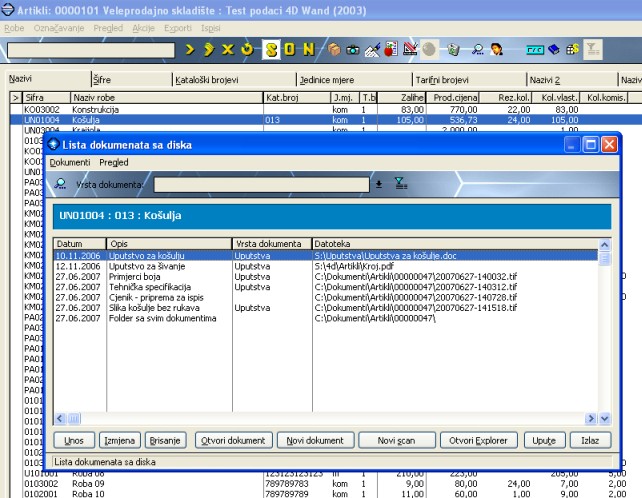Click the Novi scan button

pos(397,440)
